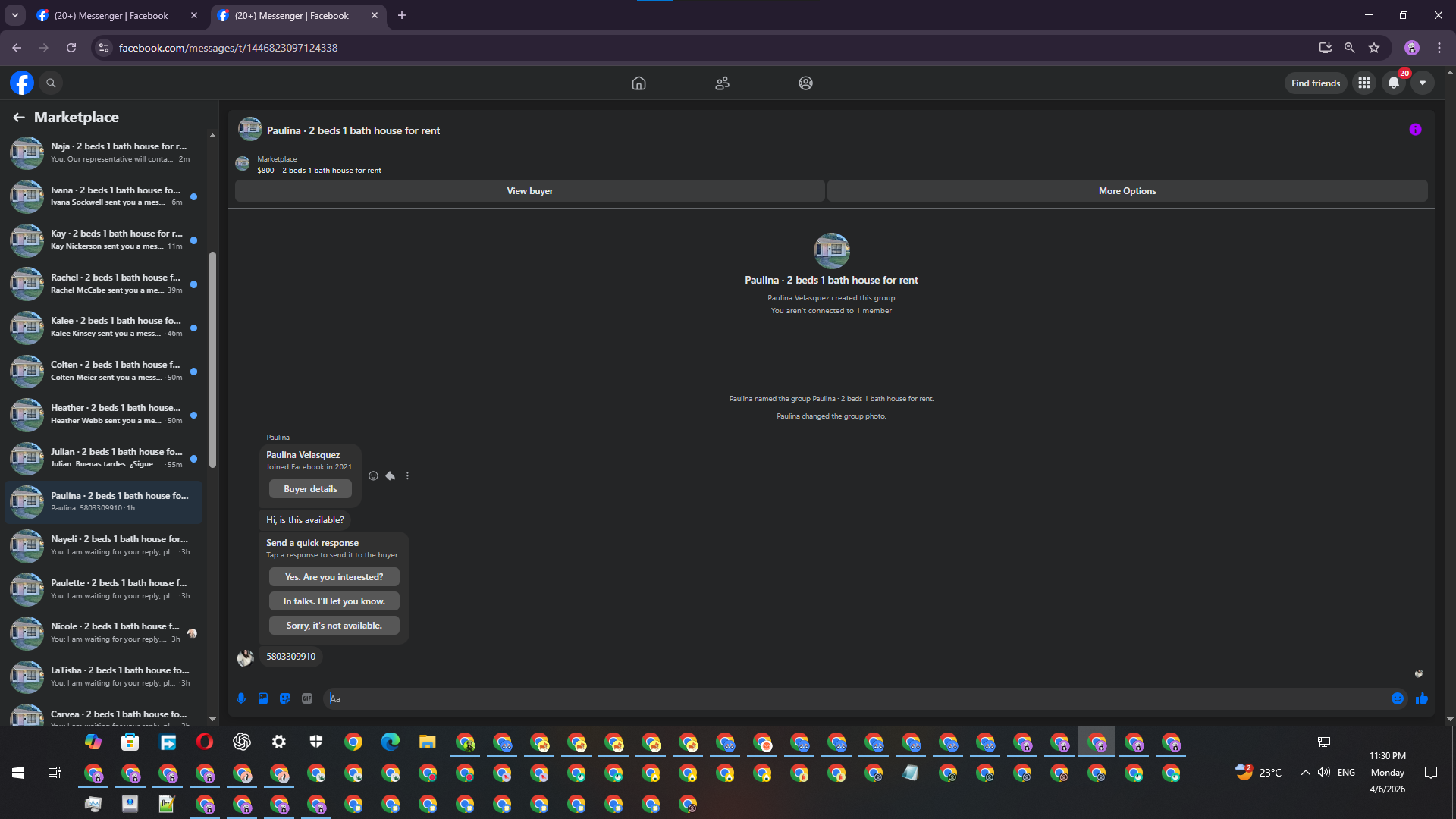Open the Windows Start menu
This screenshot has height=819, width=1456.
(x=18, y=773)
